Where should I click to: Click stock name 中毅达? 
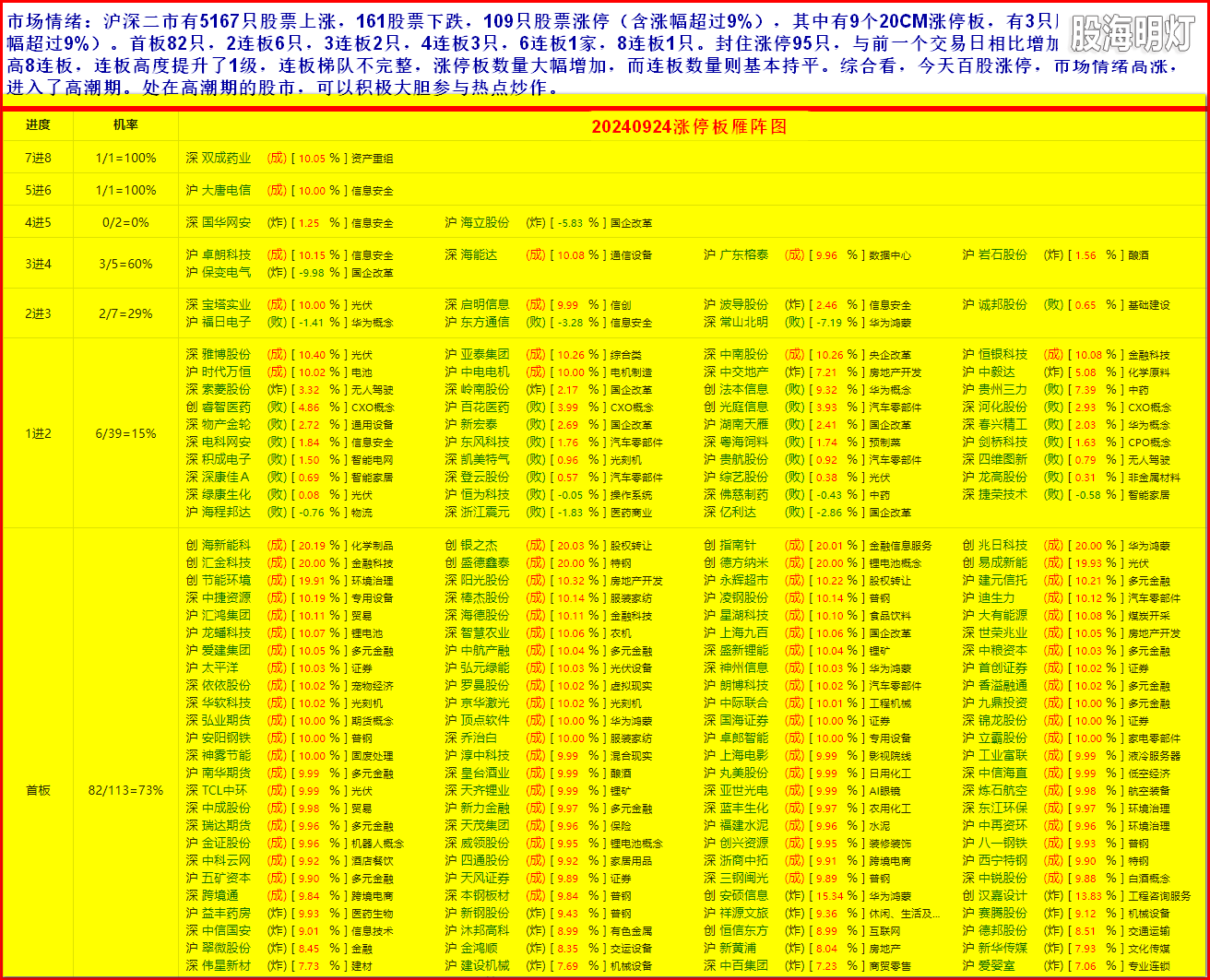[x=997, y=372]
